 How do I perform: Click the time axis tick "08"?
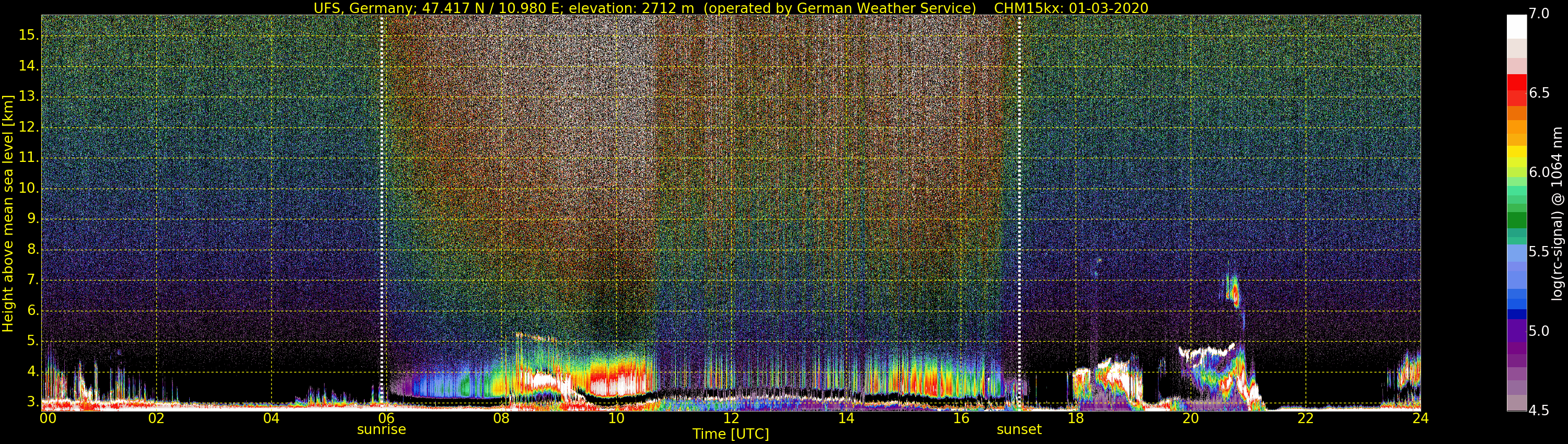(502, 418)
